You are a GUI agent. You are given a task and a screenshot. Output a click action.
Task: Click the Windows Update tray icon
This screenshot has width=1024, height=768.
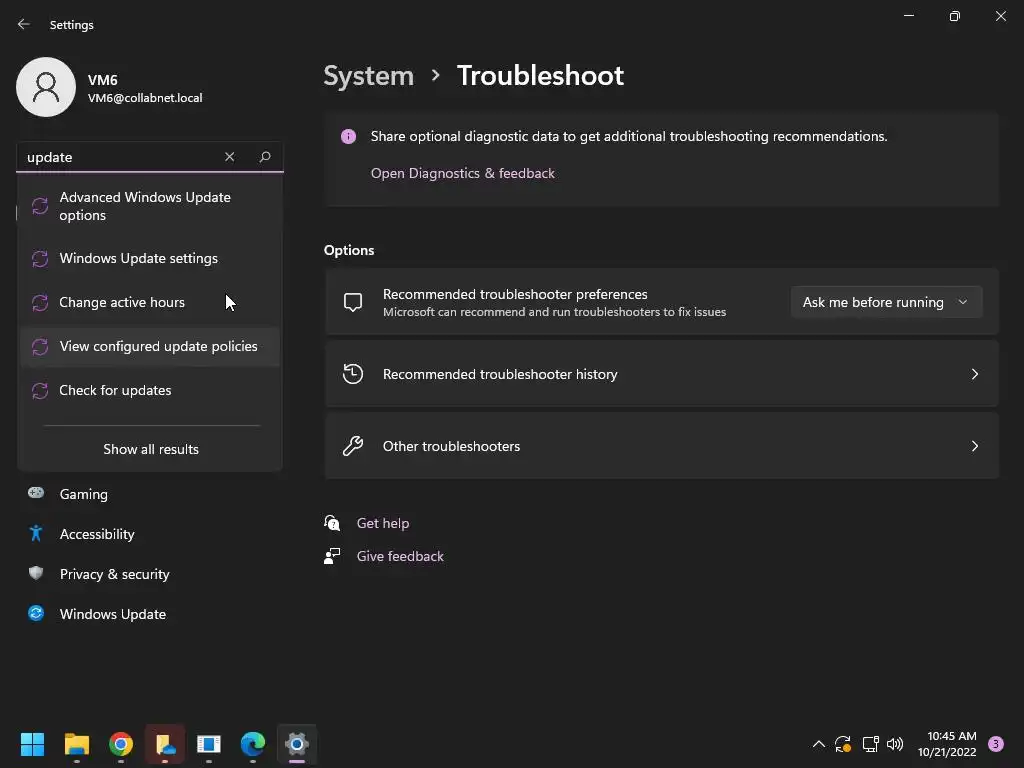(843, 744)
